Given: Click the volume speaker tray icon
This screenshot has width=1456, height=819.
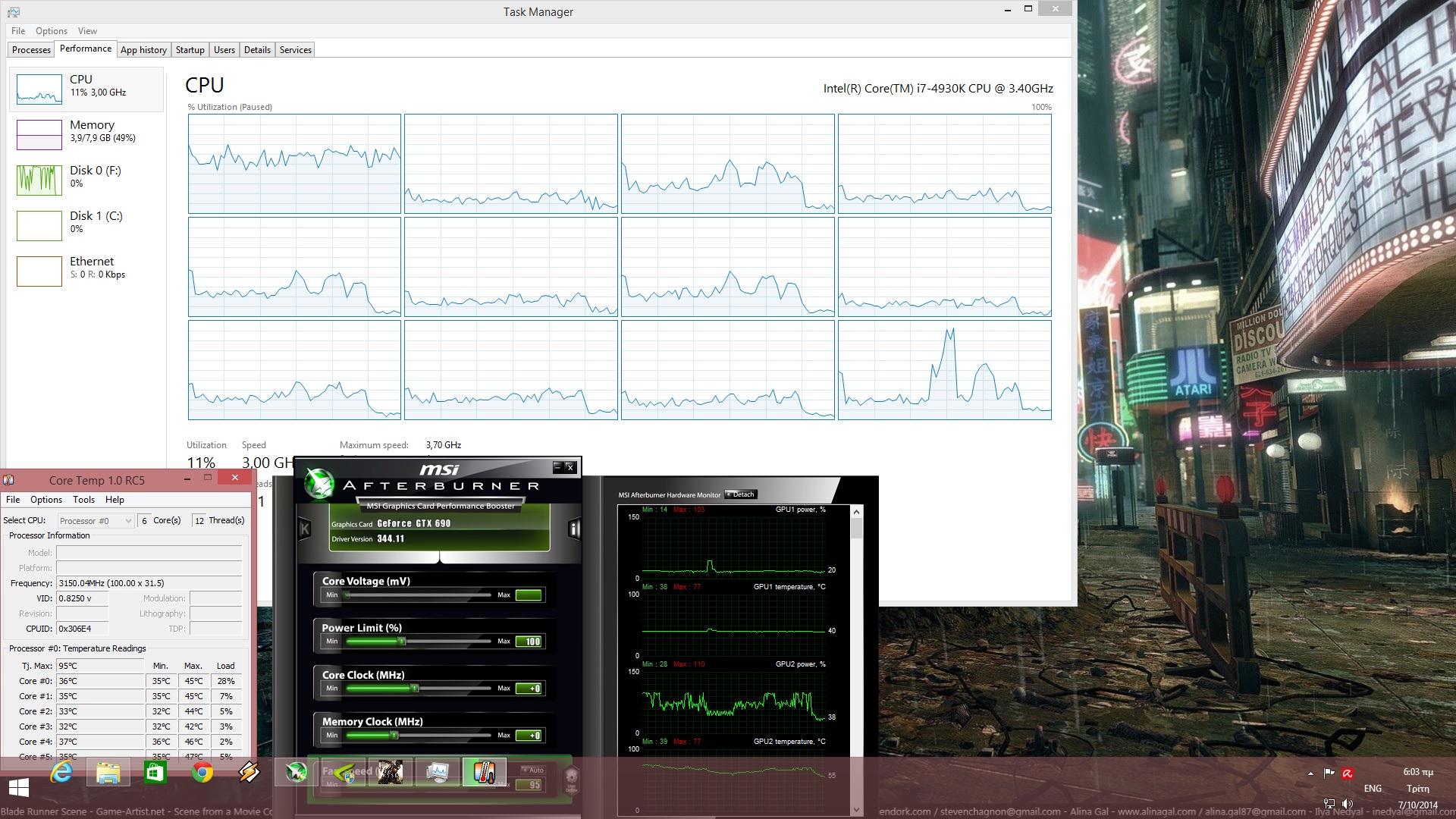Looking at the screenshot, I should [x=1348, y=804].
